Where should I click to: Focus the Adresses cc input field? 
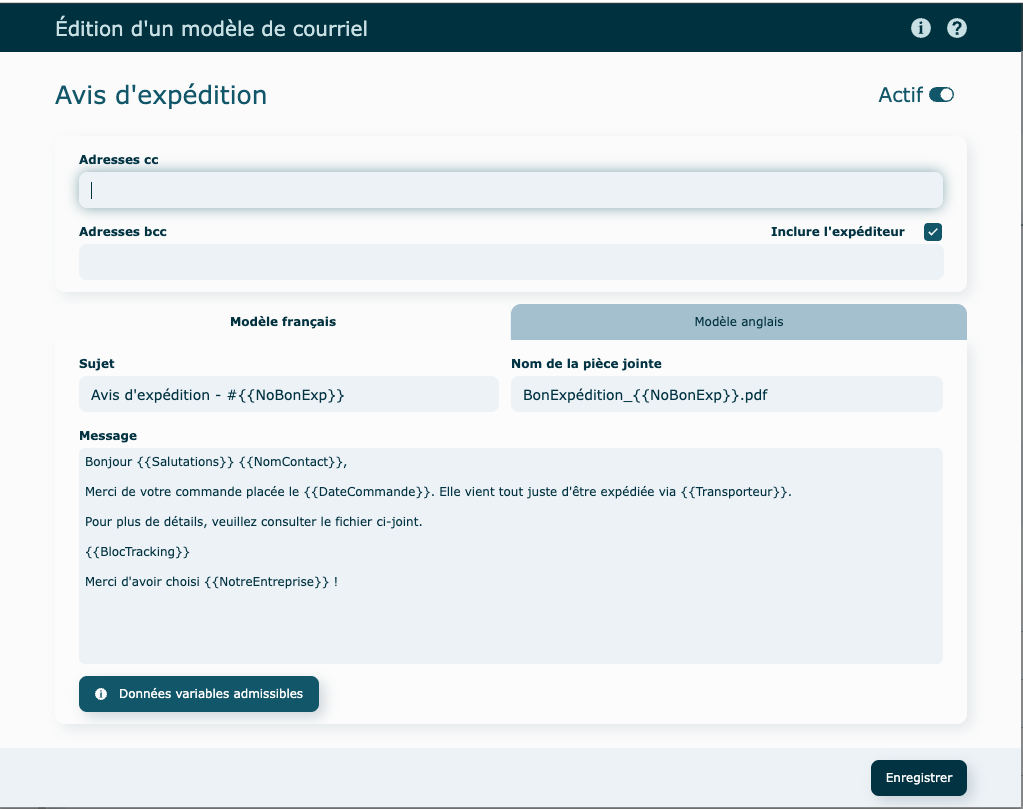pos(510,190)
